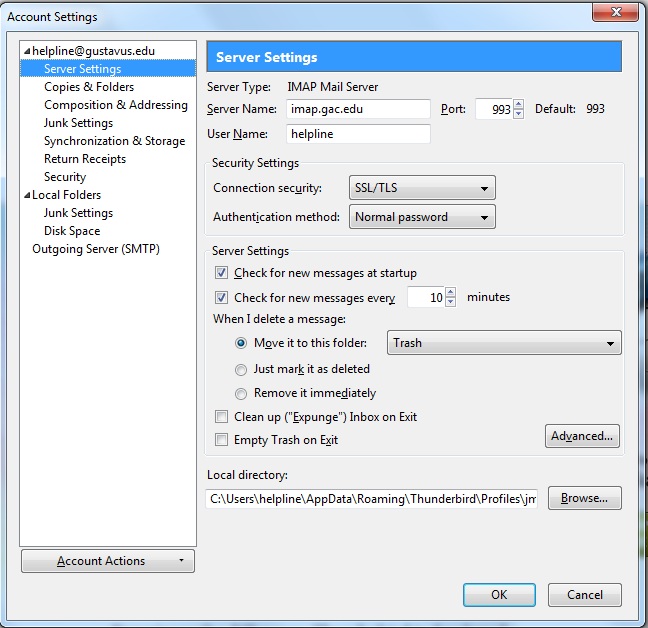Increase the Port number with up arrow
The height and width of the screenshot is (628, 648).
[x=518, y=104]
